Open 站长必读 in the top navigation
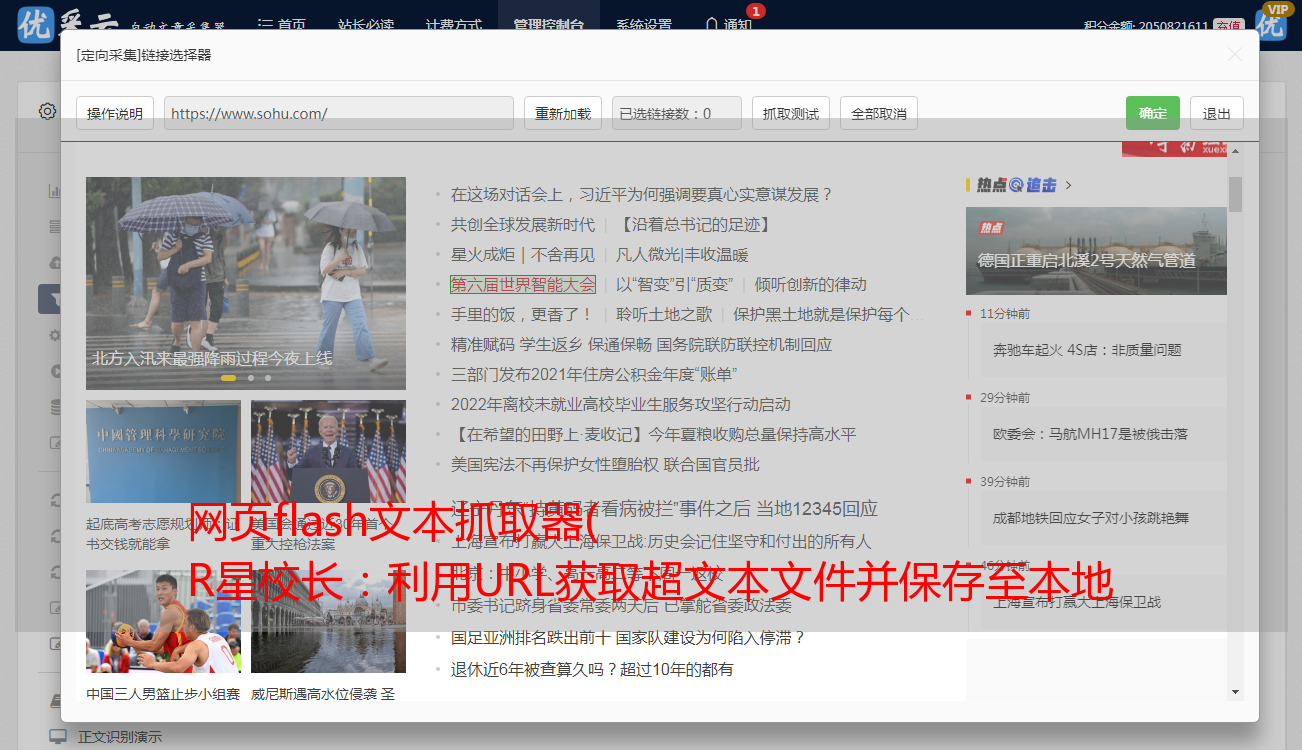This screenshot has width=1302, height=750. pos(366,24)
